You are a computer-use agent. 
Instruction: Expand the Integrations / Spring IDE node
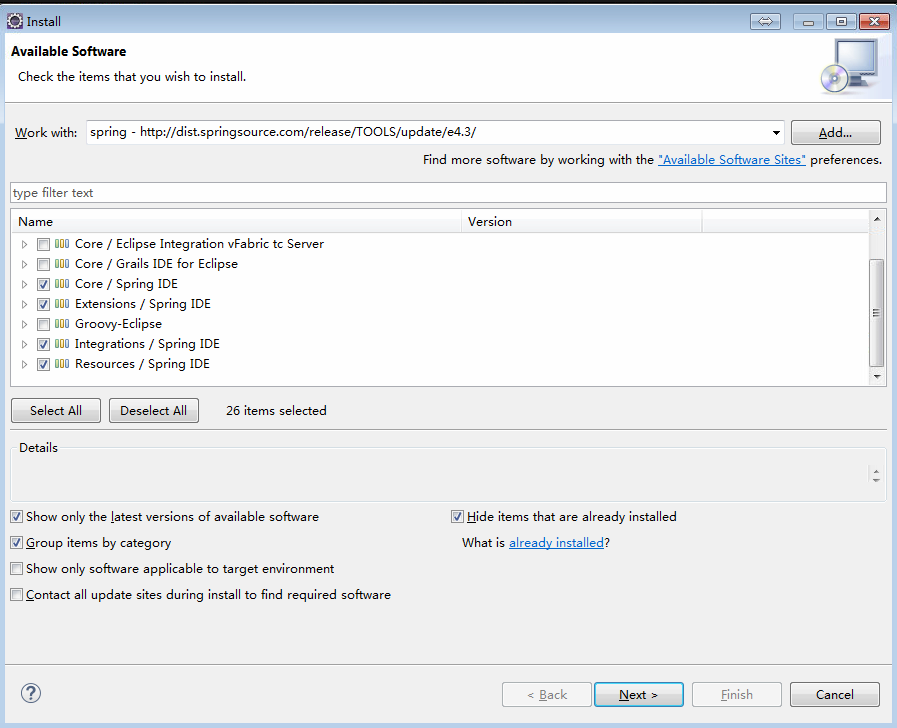[x=24, y=344]
